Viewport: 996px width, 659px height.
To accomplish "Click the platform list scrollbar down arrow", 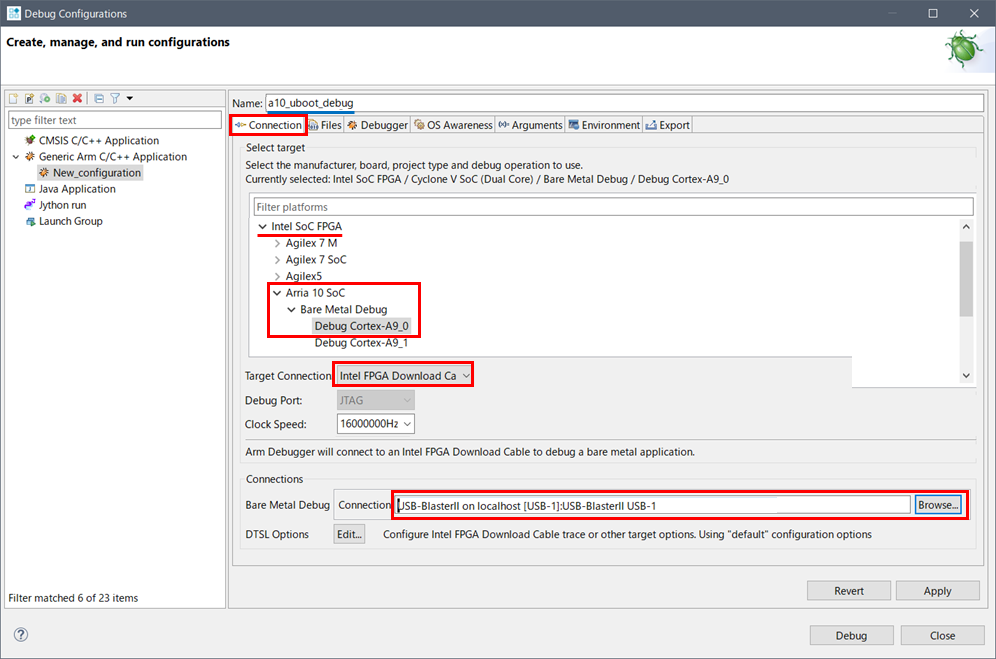I will (x=966, y=375).
